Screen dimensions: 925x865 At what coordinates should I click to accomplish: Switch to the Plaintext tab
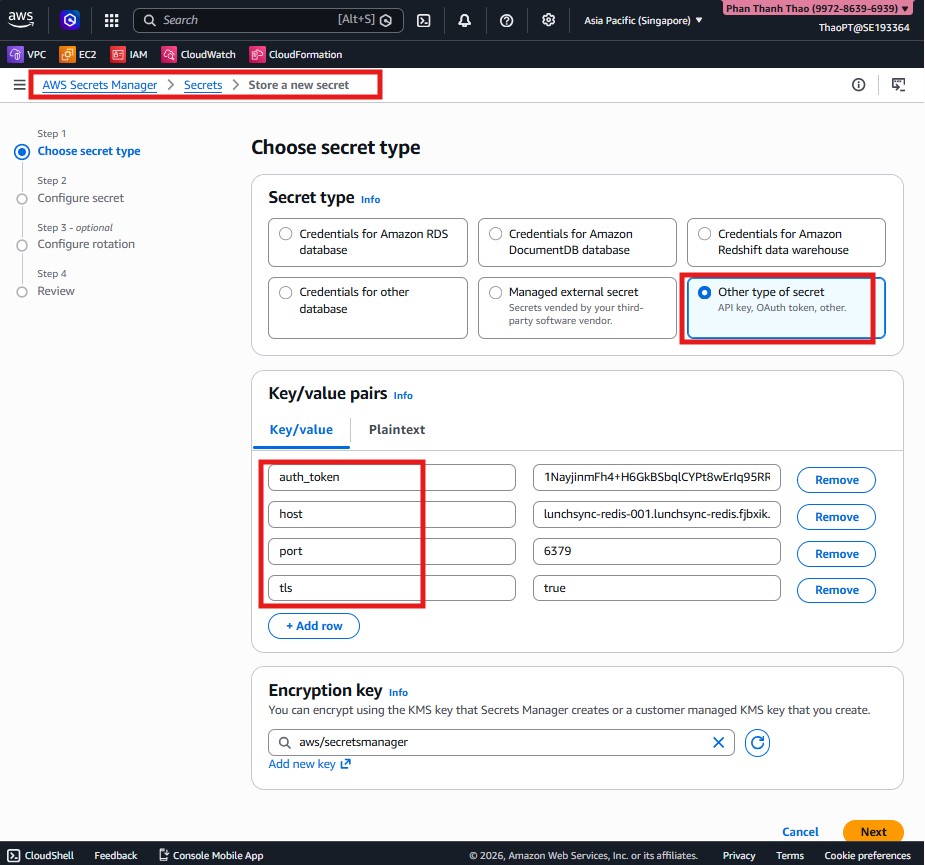[x=396, y=429]
